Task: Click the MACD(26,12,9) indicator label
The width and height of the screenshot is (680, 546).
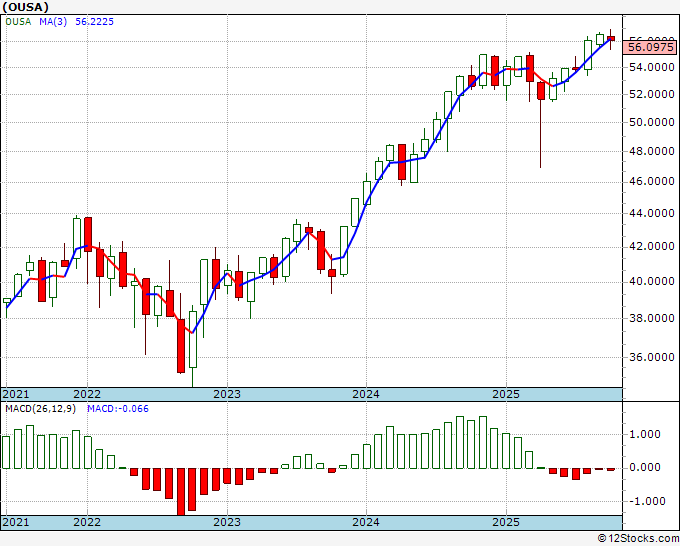Action: click(x=41, y=409)
